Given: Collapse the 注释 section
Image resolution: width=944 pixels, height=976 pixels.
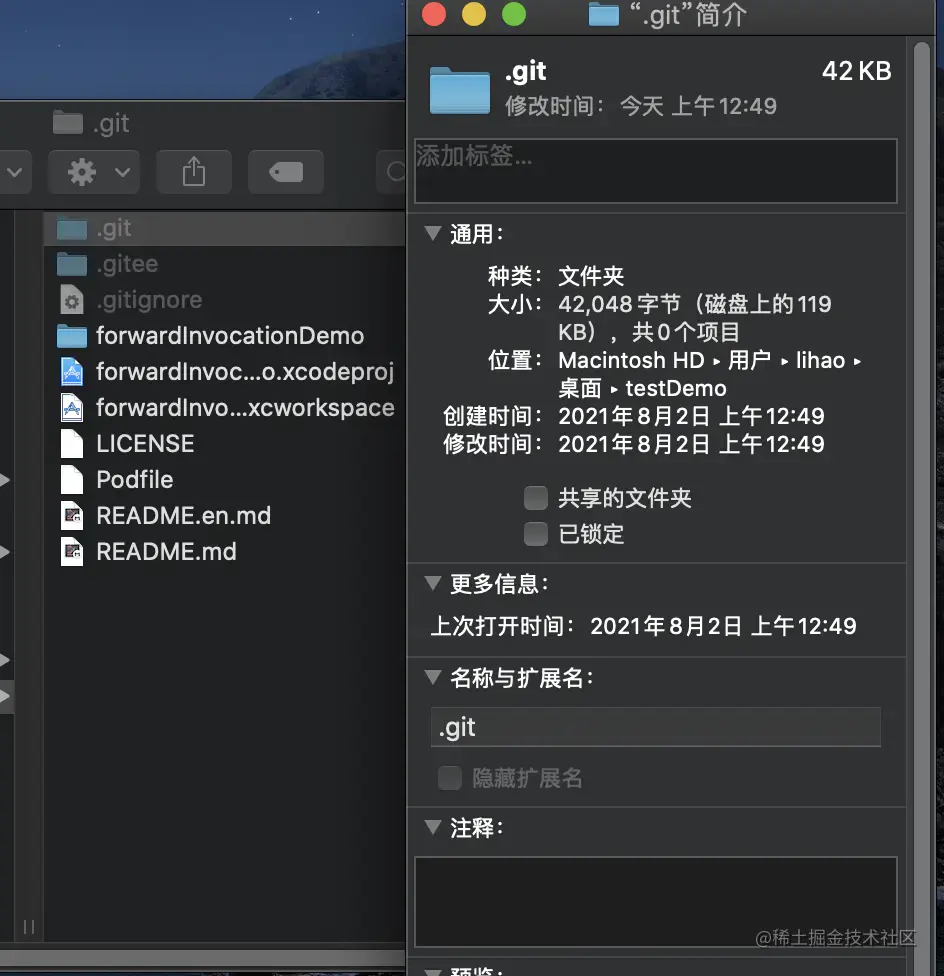Looking at the screenshot, I should 432,827.
